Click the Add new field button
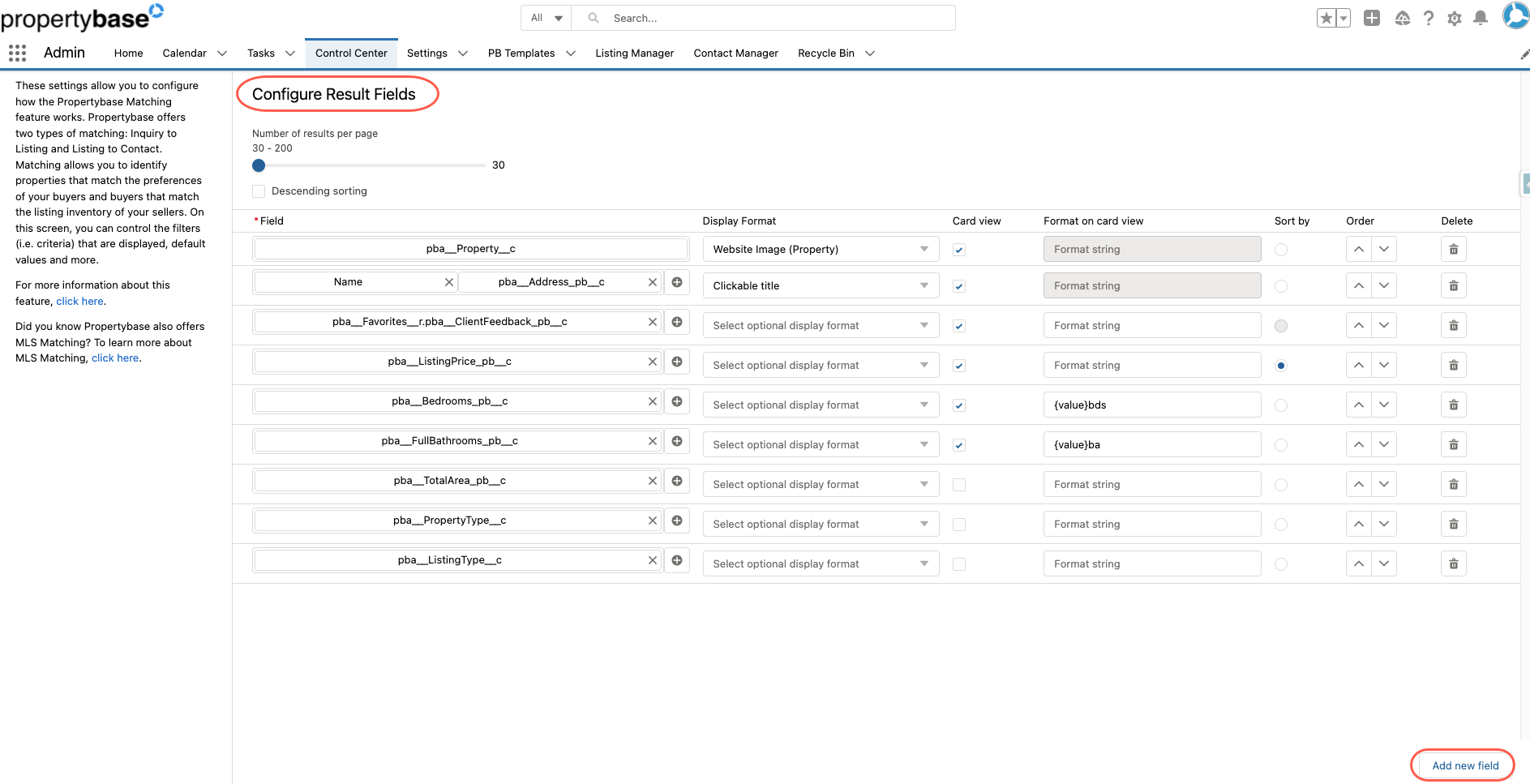The image size is (1530, 784). point(1463,765)
